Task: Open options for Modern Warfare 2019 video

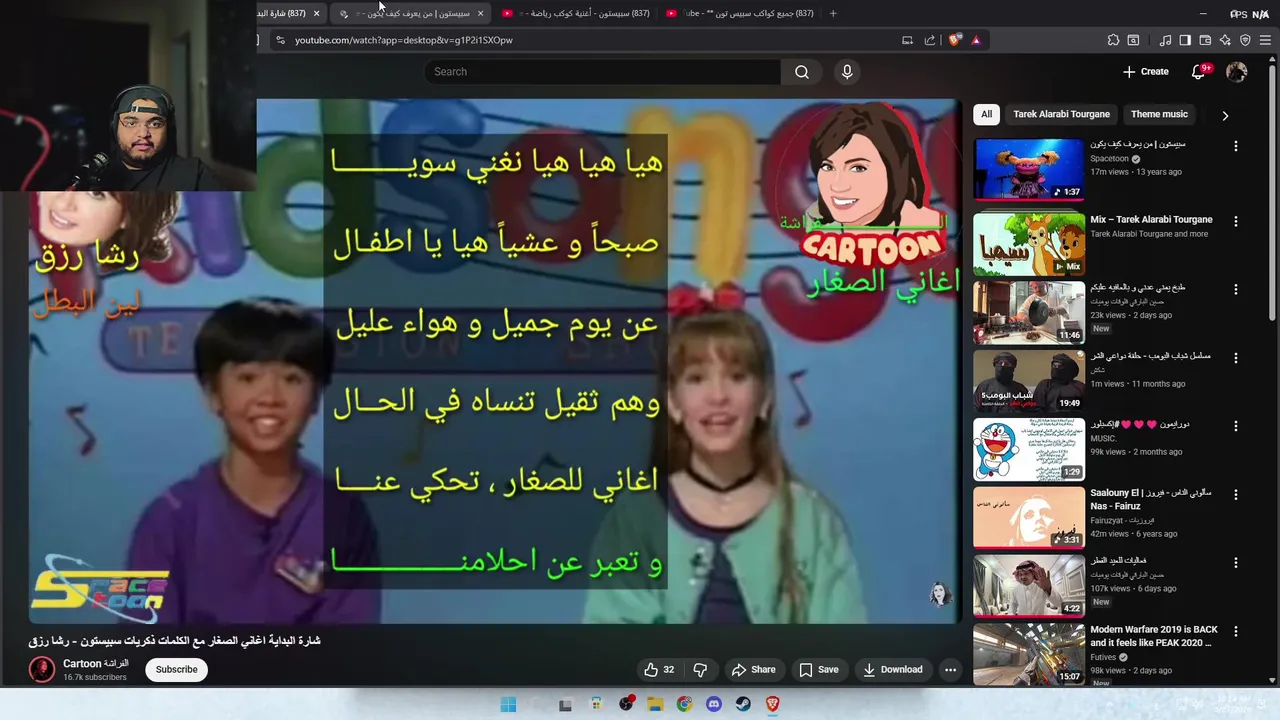Action: click(1235, 631)
